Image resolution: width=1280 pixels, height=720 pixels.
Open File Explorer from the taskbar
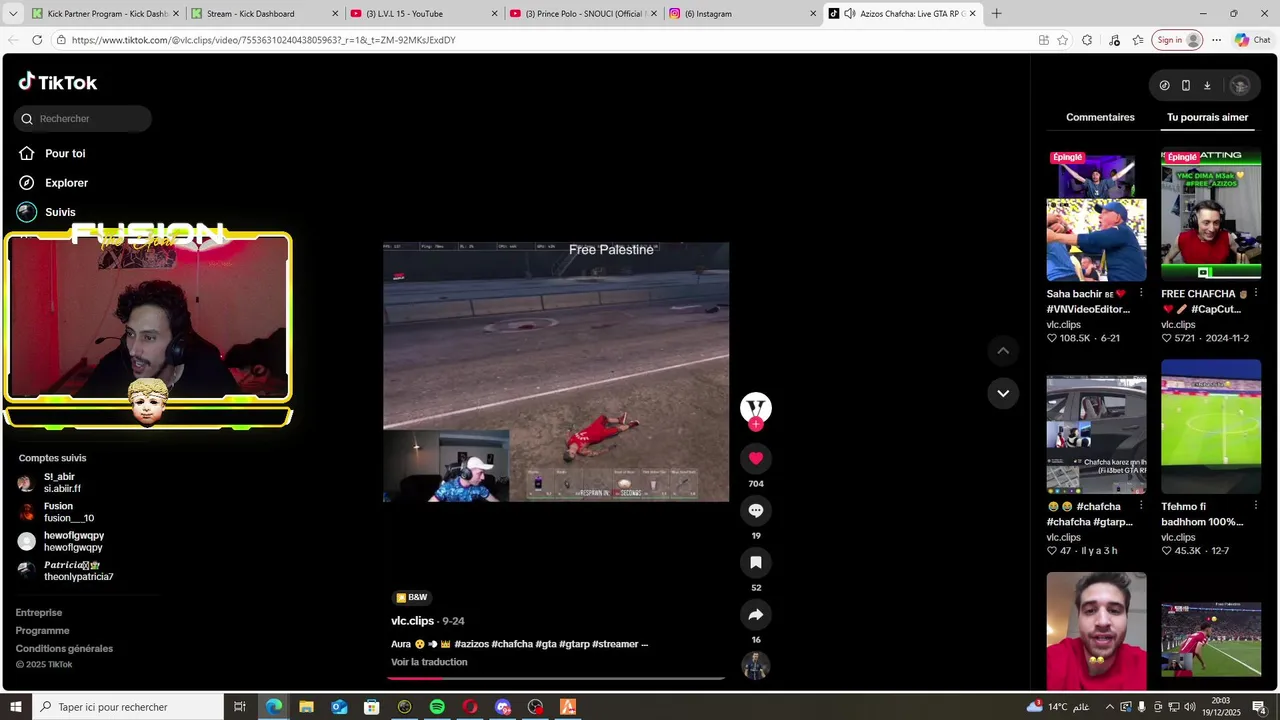click(306, 707)
